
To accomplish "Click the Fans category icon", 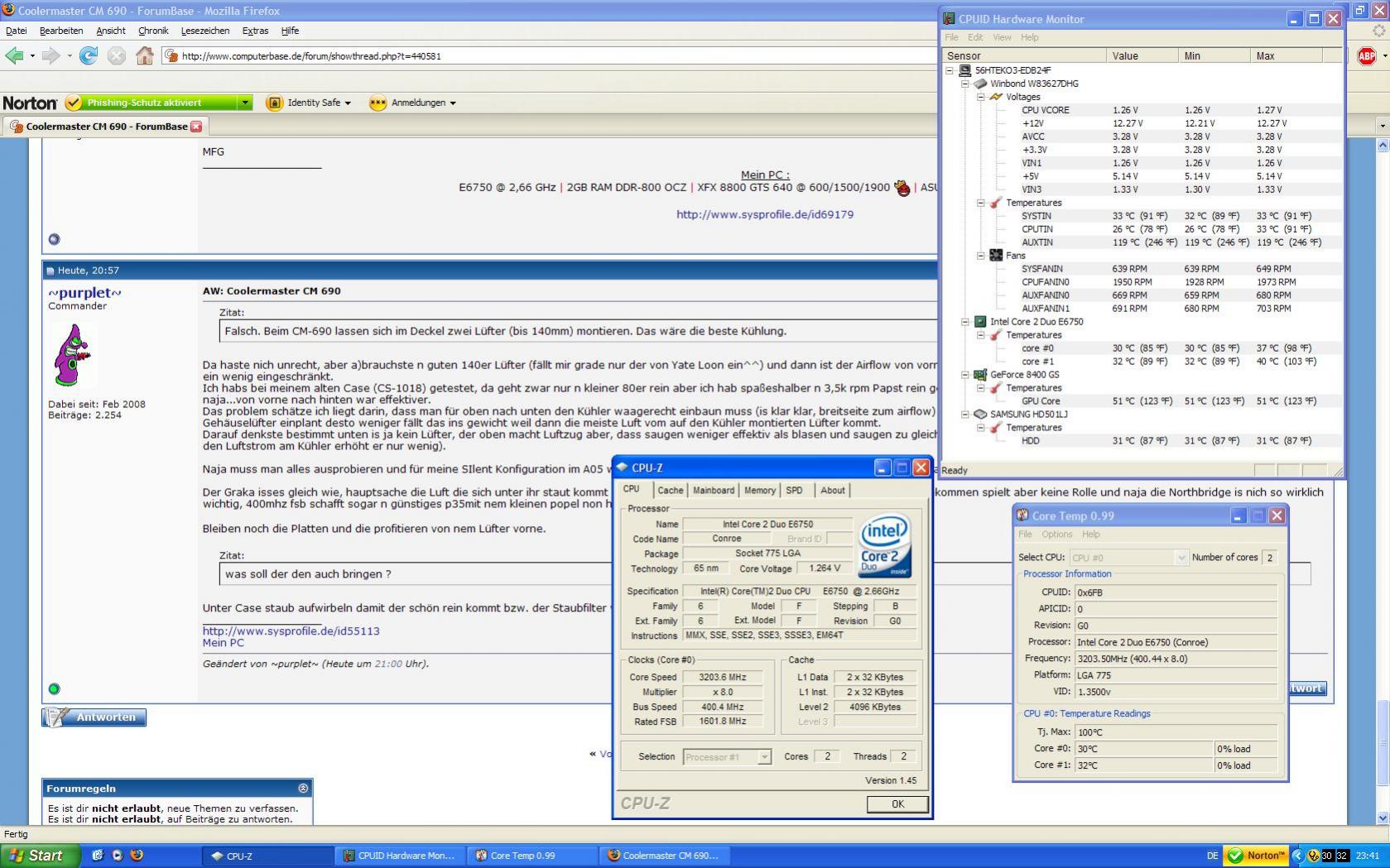I will click(996, 256).
